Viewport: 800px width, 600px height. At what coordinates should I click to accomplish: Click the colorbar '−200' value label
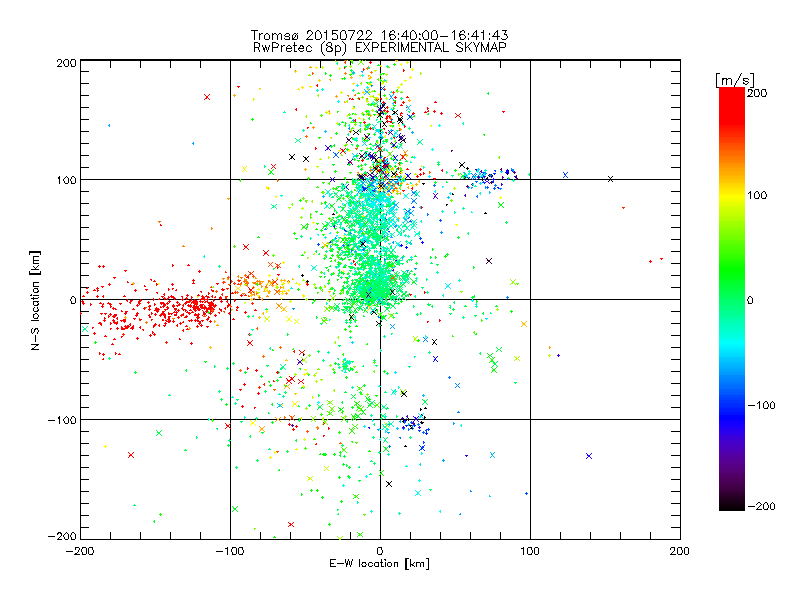pyautogui.click(x=761, y=506)
